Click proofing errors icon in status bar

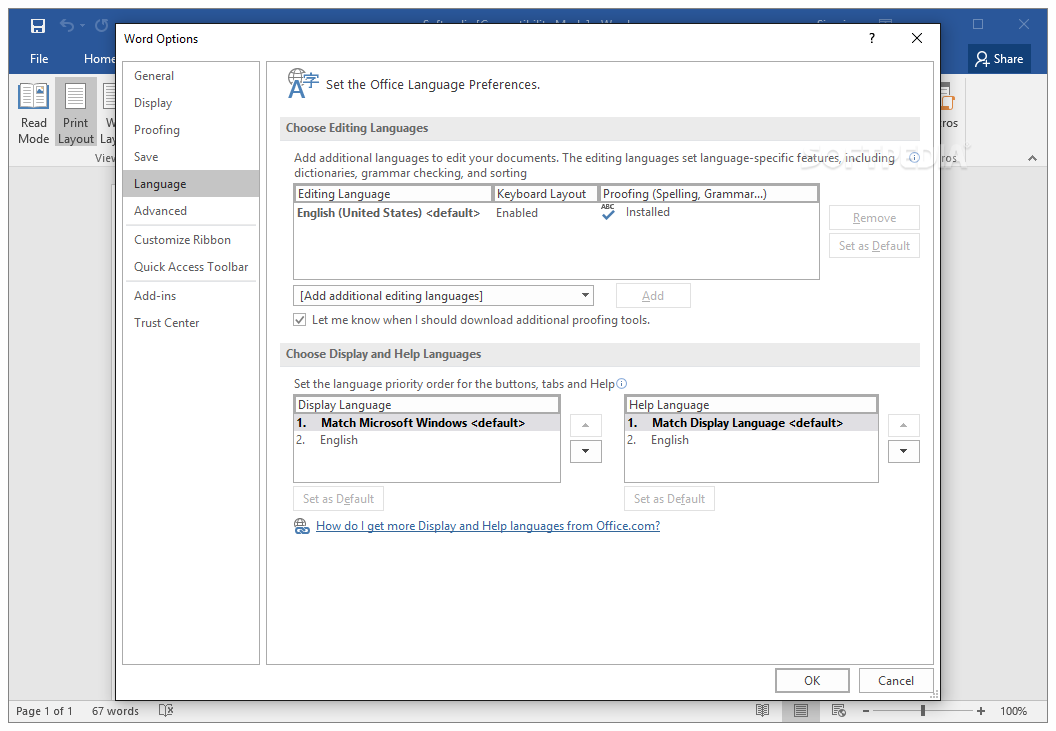pos(166,710)
